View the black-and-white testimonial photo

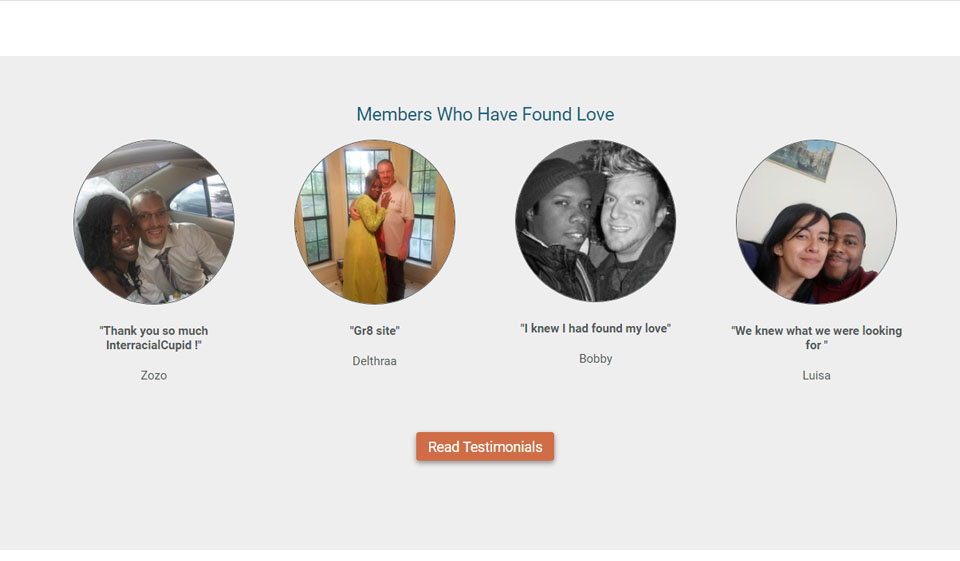click(x=595, y=221)
